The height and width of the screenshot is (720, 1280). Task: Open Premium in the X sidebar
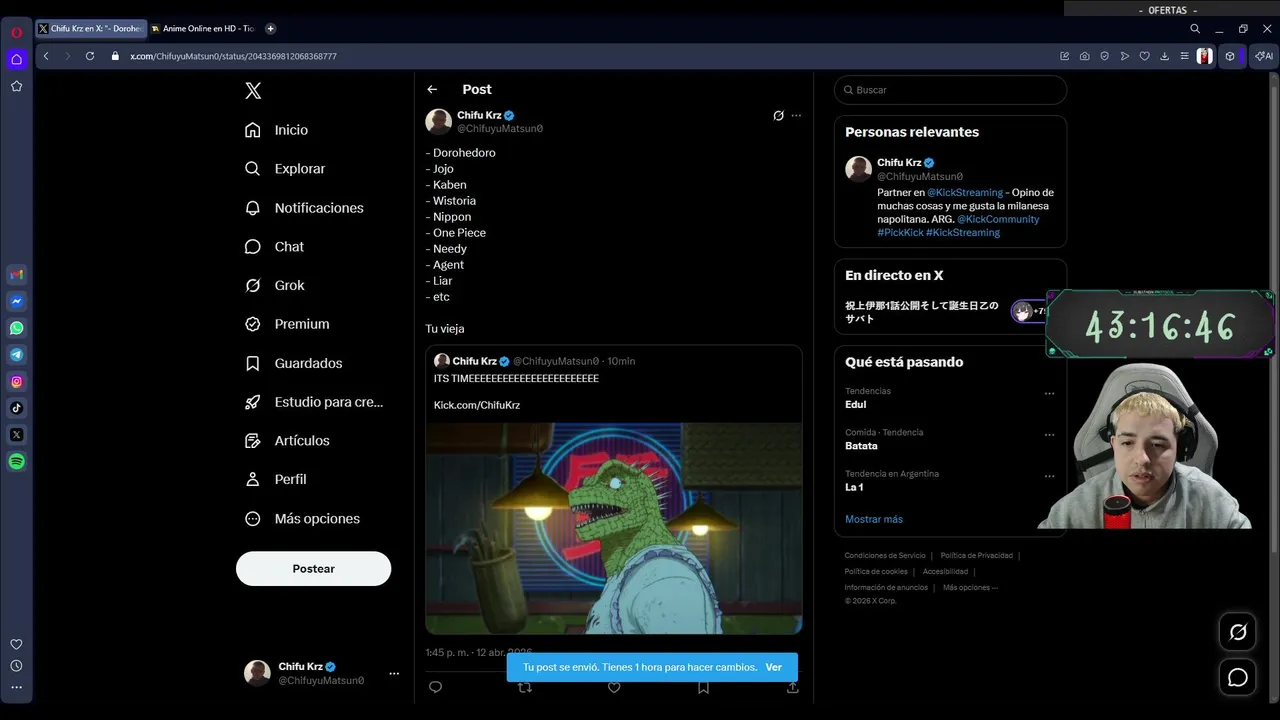(287, 324)
